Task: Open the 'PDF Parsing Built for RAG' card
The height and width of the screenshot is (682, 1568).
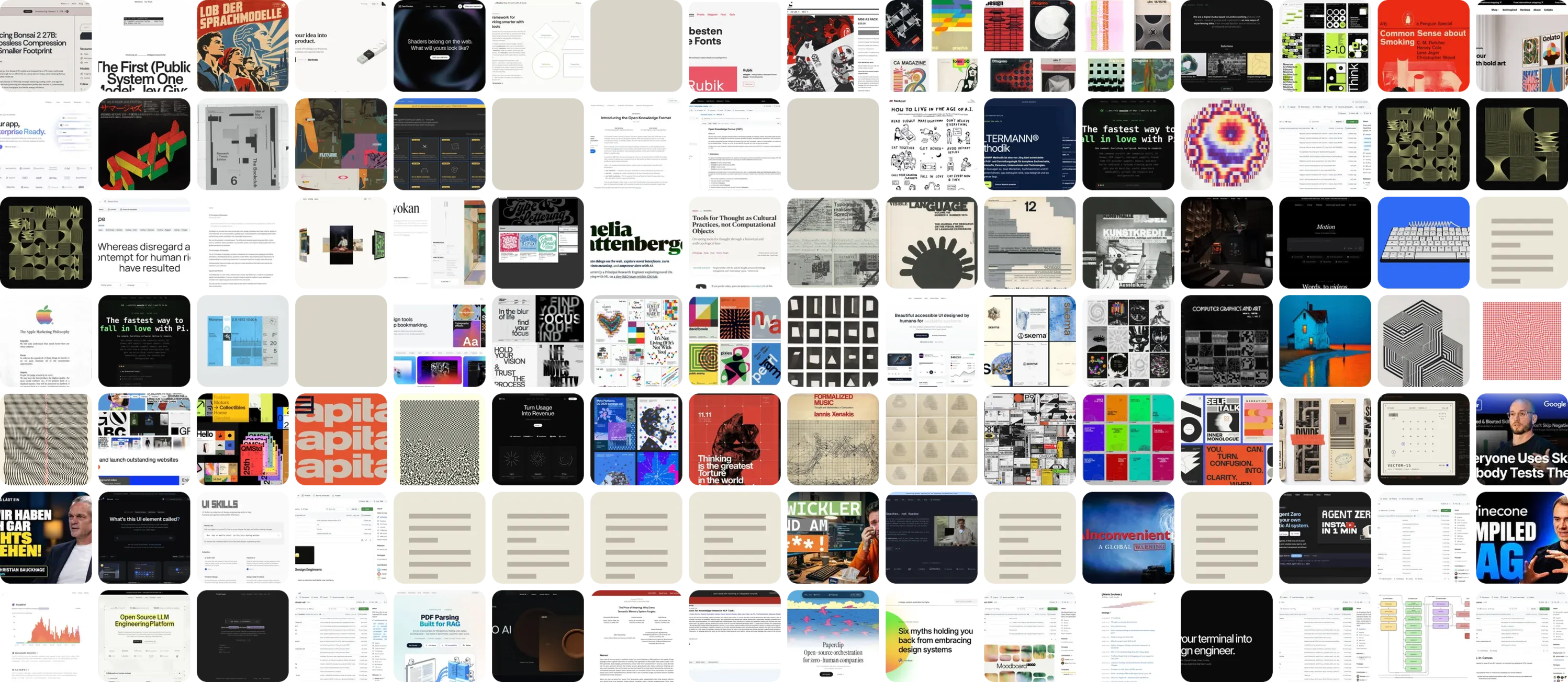Action: (x=439, y=636)
